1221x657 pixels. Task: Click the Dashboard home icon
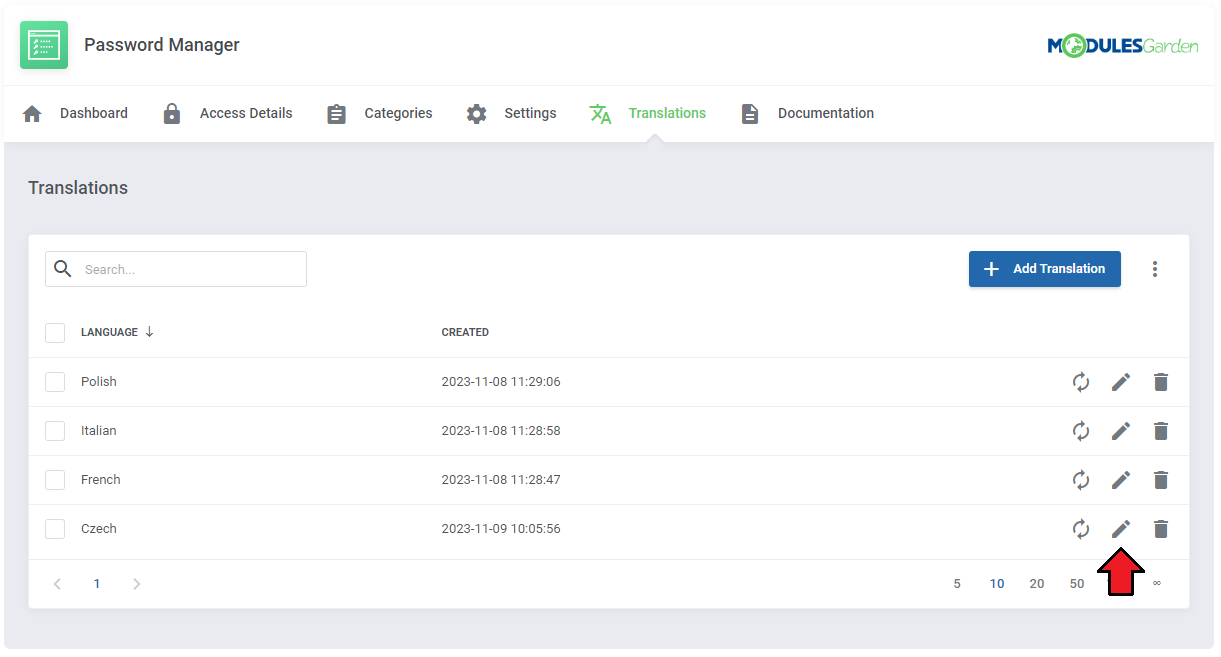32,114
